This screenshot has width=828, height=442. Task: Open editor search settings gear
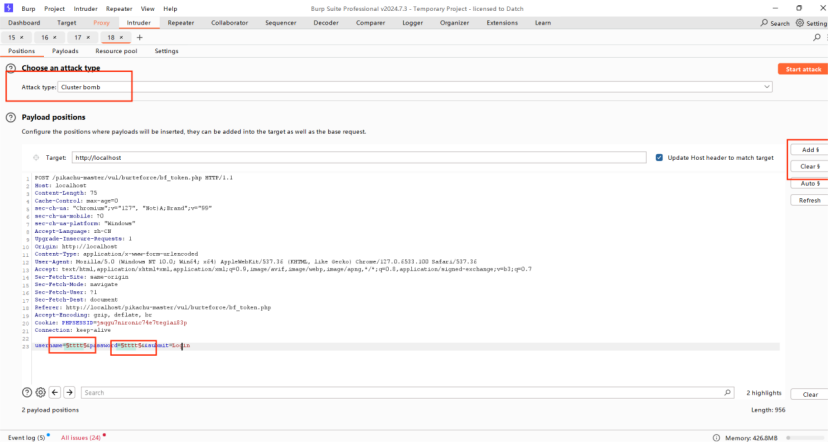[41, 392]
